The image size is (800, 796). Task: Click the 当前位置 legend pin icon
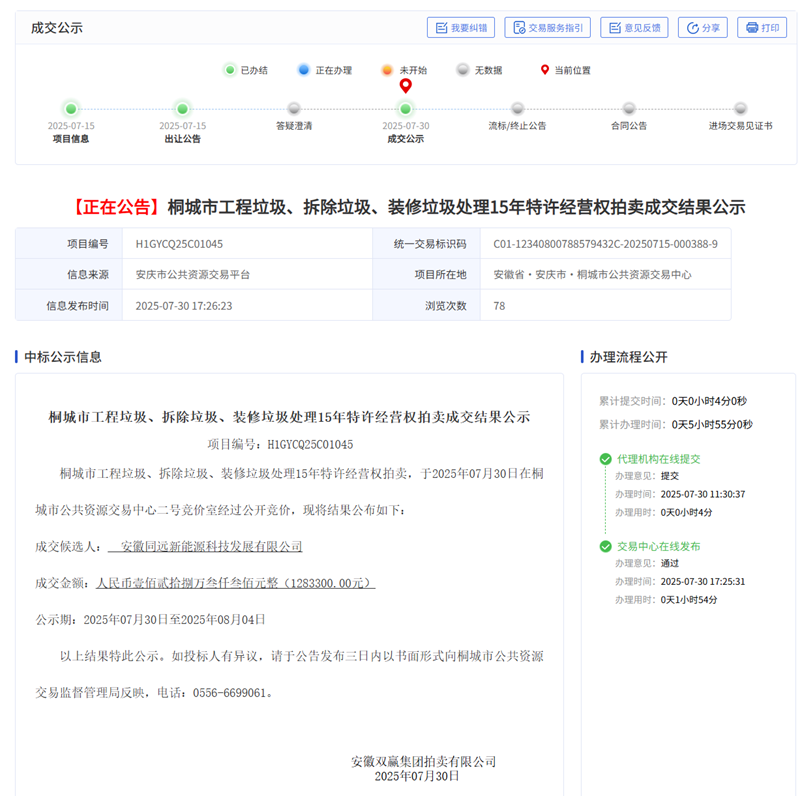point(545,70)
